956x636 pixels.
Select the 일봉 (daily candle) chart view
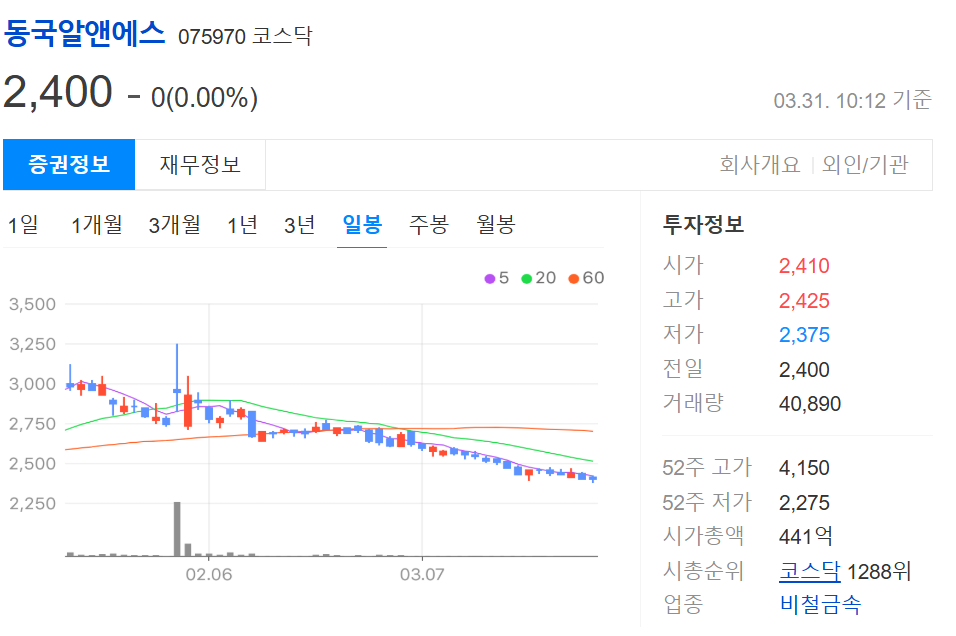[x=364, y=225]
